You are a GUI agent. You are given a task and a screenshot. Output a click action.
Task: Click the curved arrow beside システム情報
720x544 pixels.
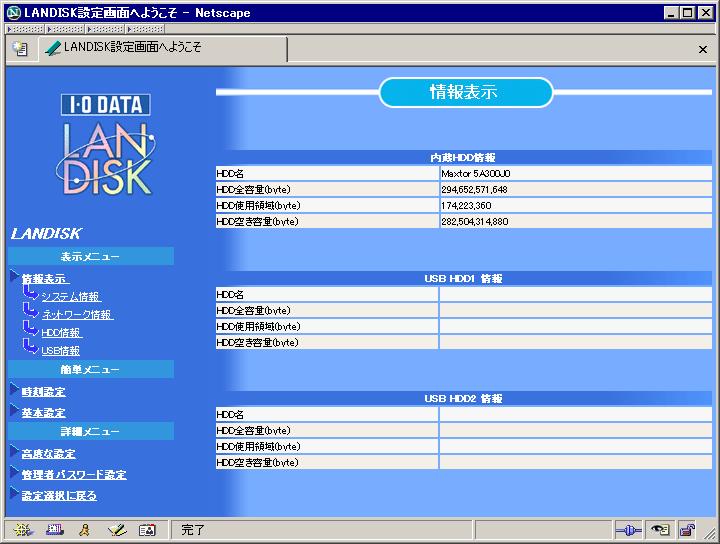[30, 293]
